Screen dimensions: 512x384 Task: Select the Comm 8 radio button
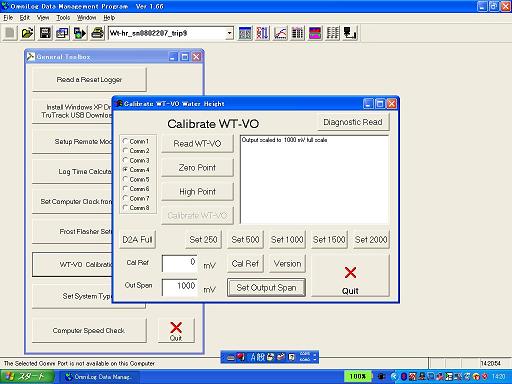tap(125, 207)
